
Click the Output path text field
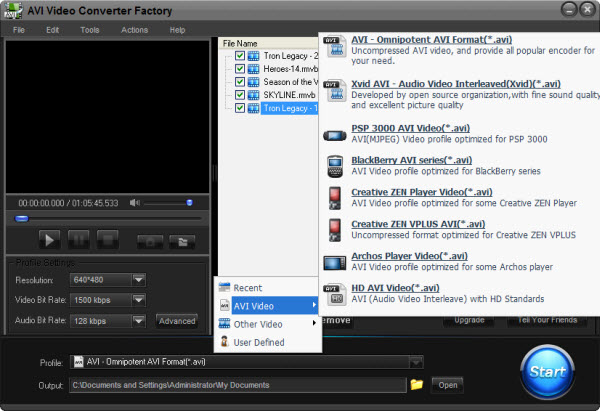coord(238,385)
